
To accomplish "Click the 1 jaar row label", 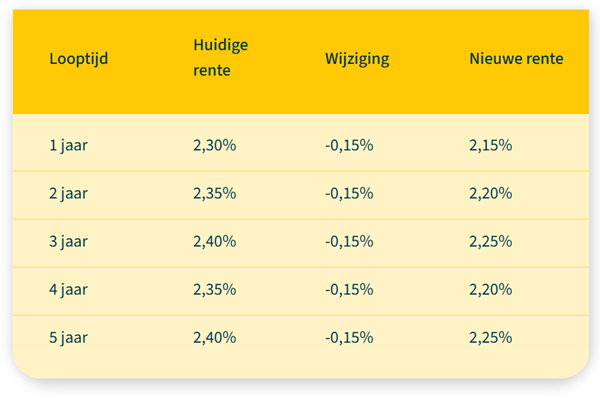I will click(x=68, y=145).
